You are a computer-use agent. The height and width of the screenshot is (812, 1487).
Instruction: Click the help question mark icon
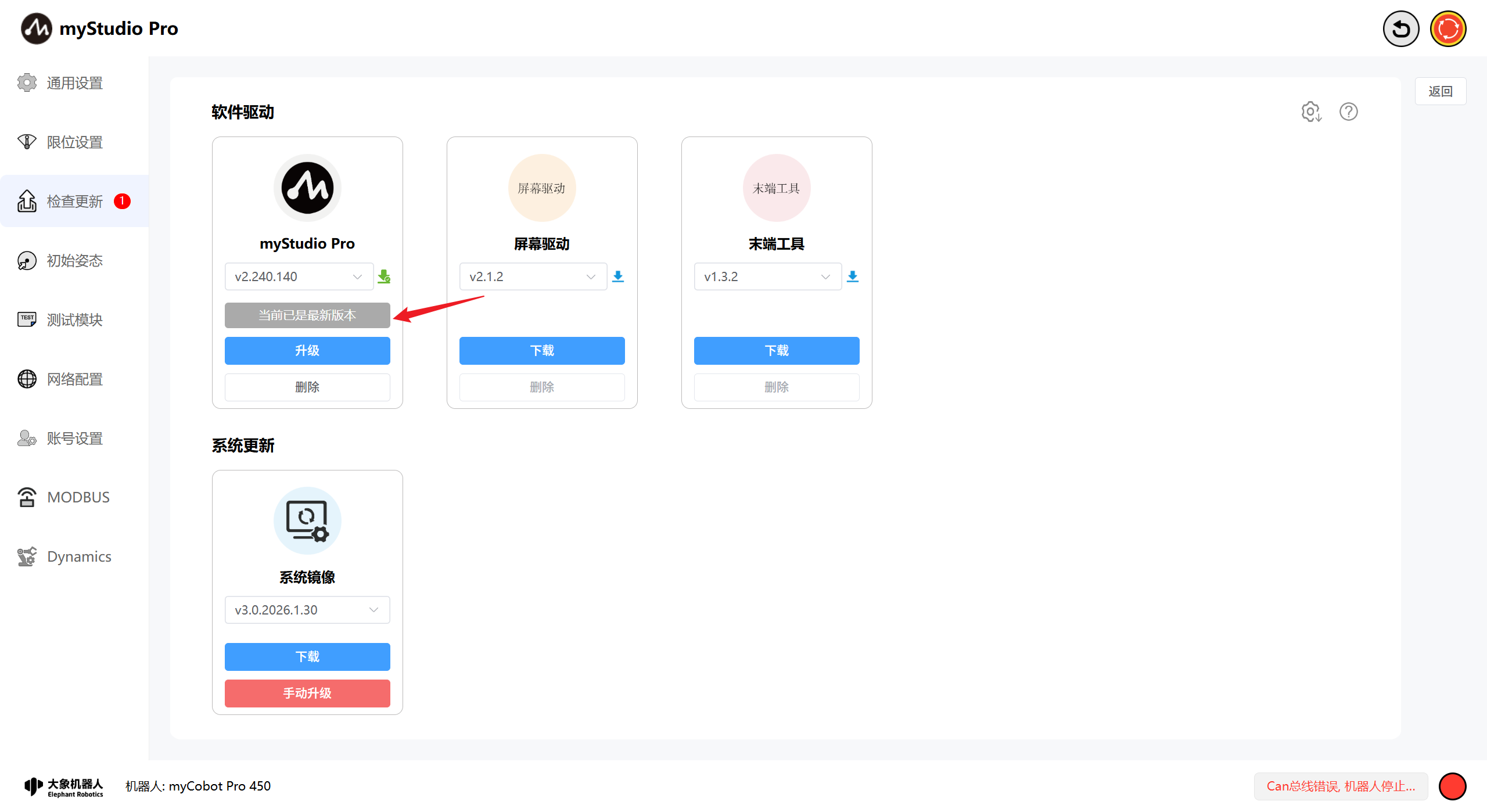pos(1348,112)
